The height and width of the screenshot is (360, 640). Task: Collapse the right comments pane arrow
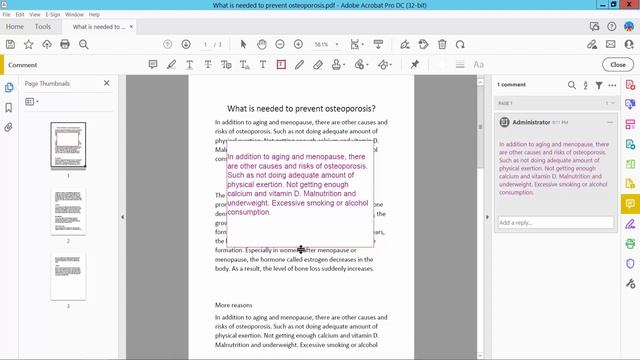pyautogui.click(x=487, y=217)
